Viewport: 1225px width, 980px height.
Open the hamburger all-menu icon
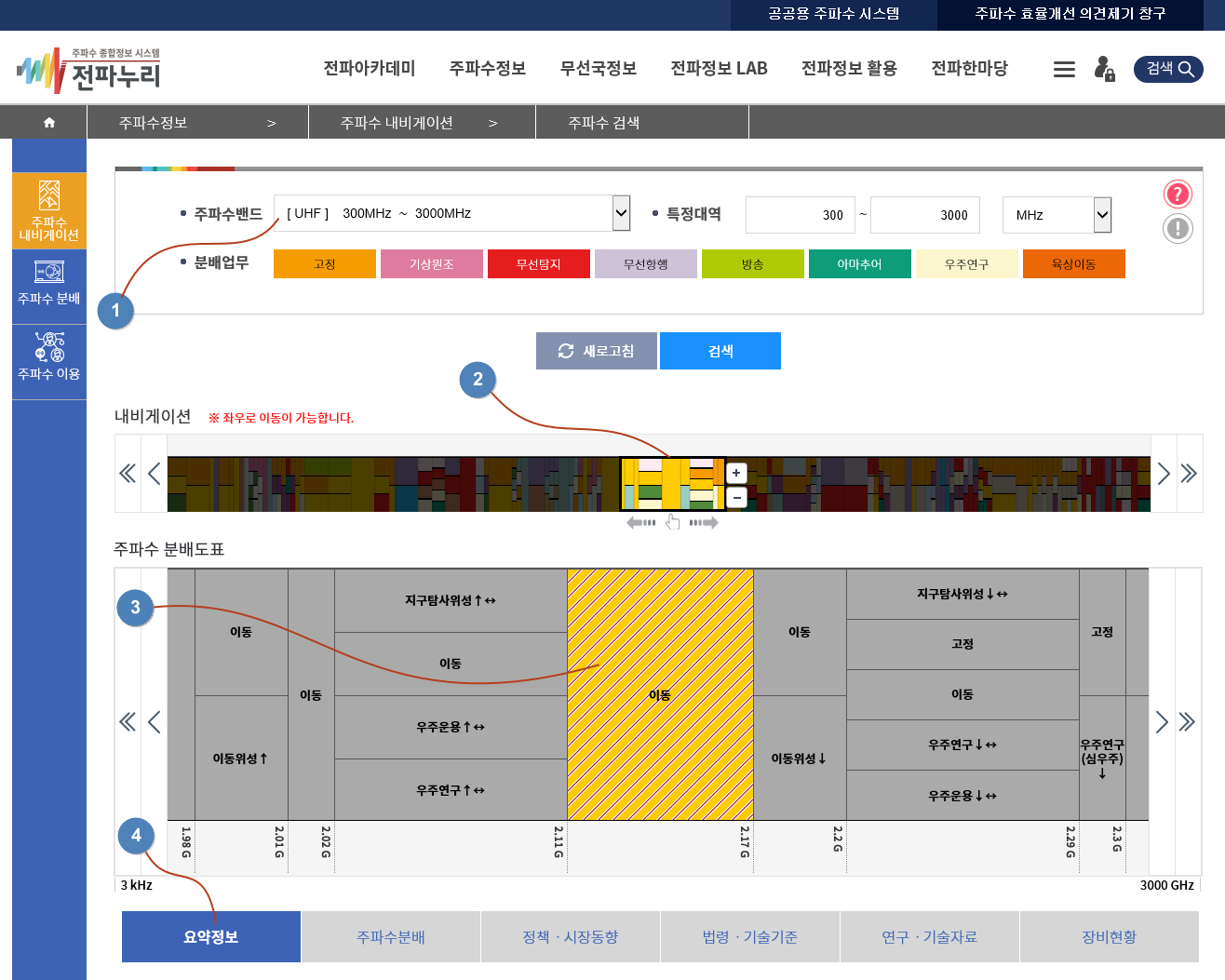(x=1064, y=69)
